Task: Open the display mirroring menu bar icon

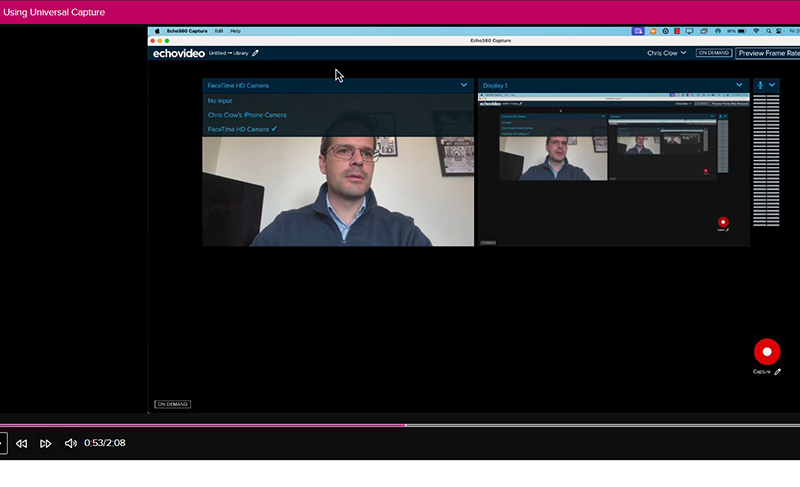Action: 689,31
